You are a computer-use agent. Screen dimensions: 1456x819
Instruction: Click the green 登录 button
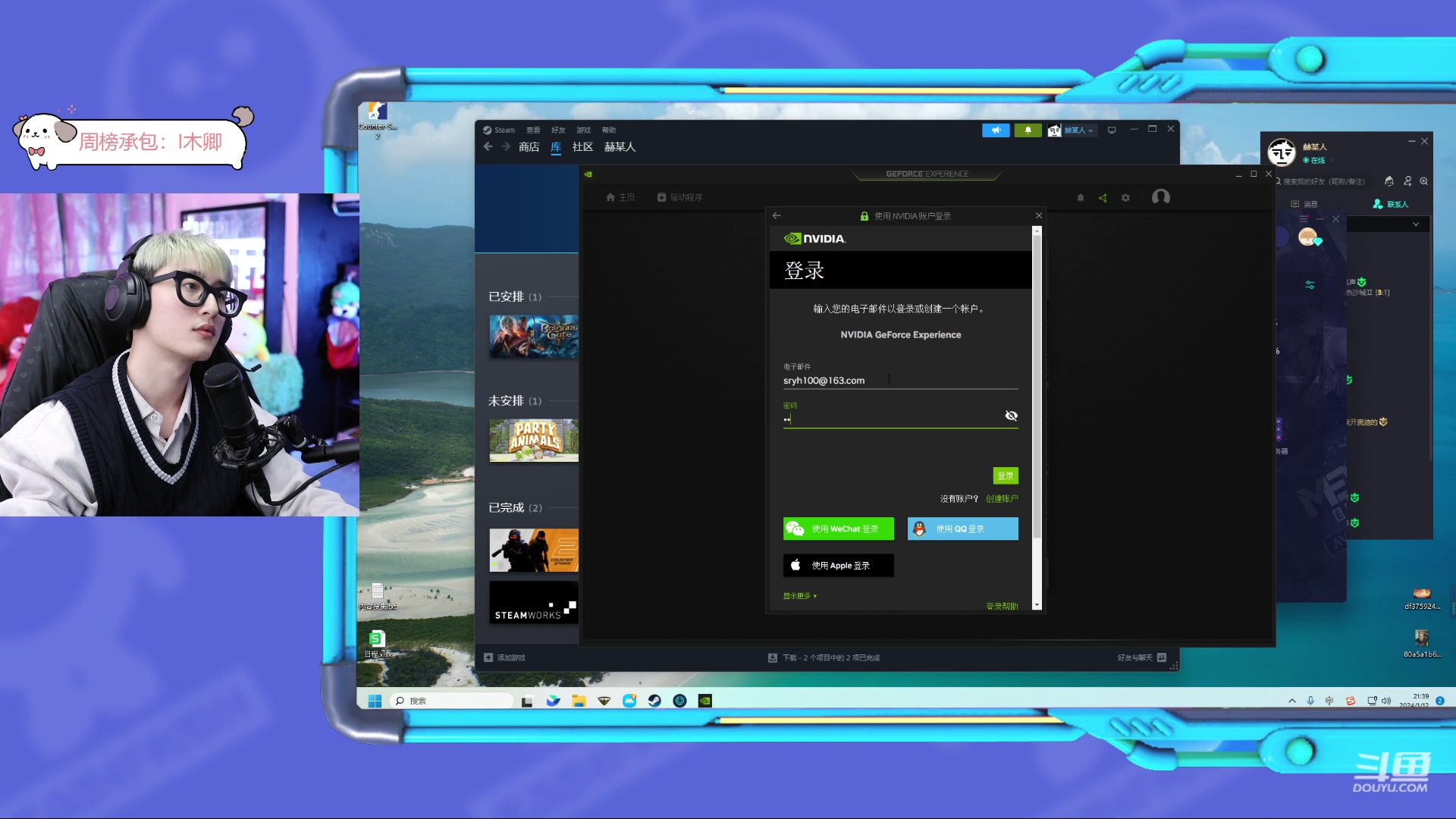pyautogui.click(x=1006, y=475)
